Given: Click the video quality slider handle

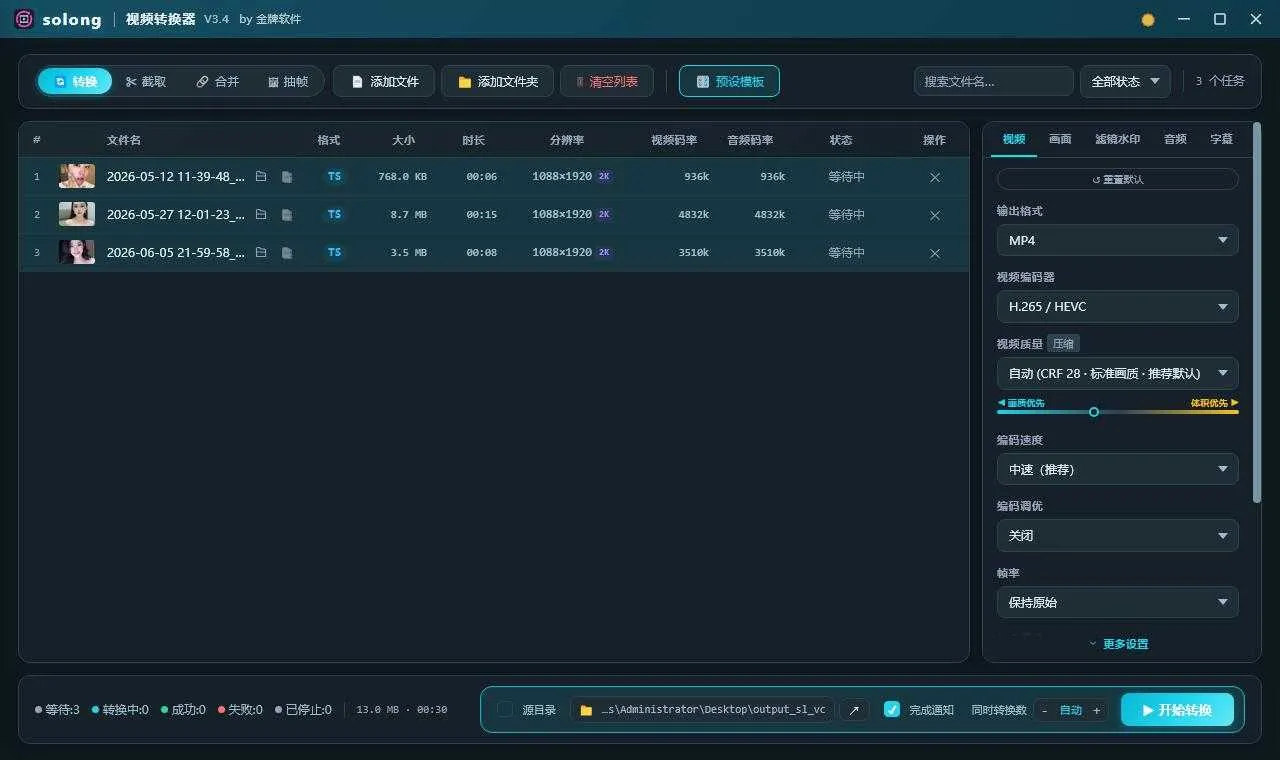Looking at the screenshot, I should (1094, 412).
